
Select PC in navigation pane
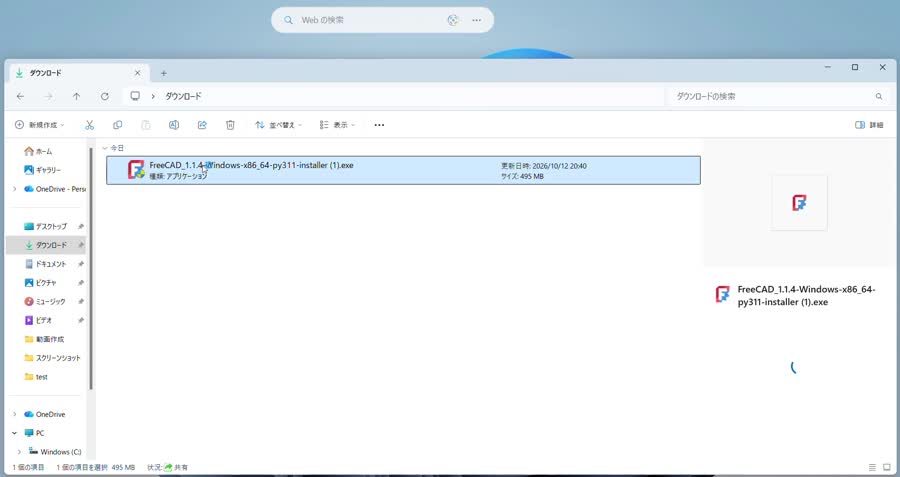(x=34, y=433)
